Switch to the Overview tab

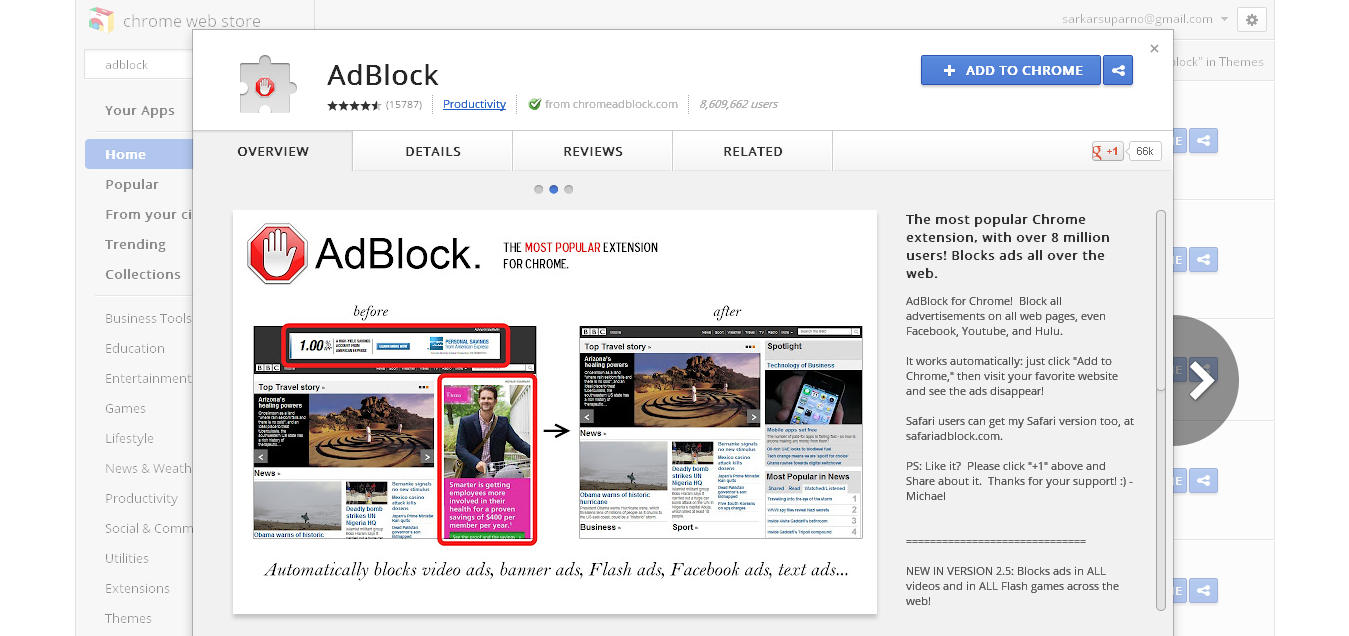(273, 152)
